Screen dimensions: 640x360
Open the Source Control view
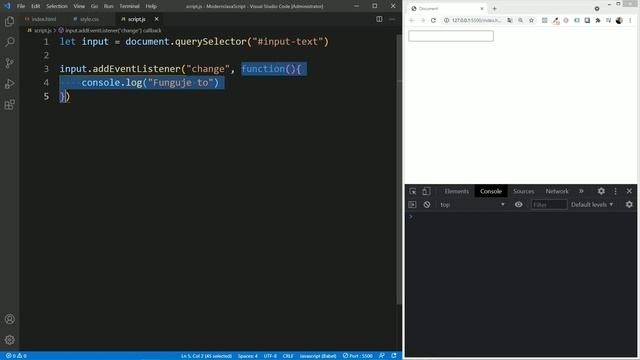tap(9, 63)
